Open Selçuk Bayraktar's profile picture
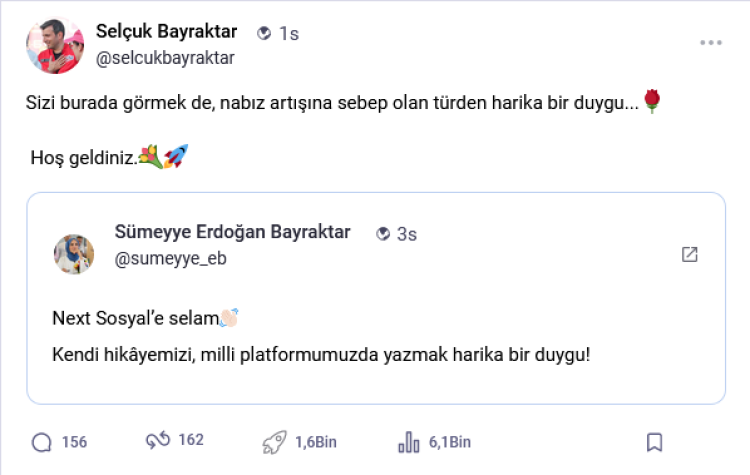750x475 pixels. tap(55, 45)
